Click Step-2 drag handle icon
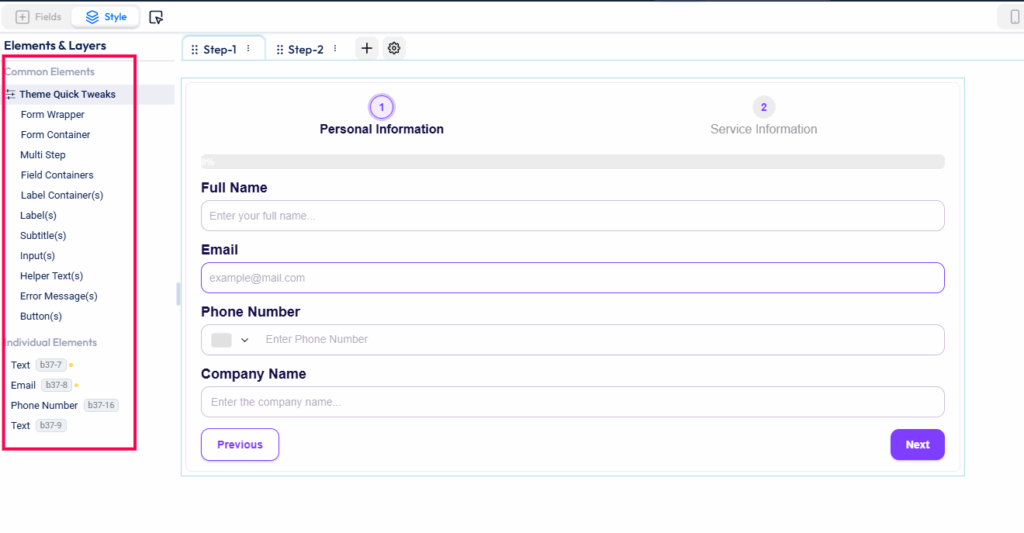The width and height of the screenshot is (1024, 533). [x=279, y=49]
